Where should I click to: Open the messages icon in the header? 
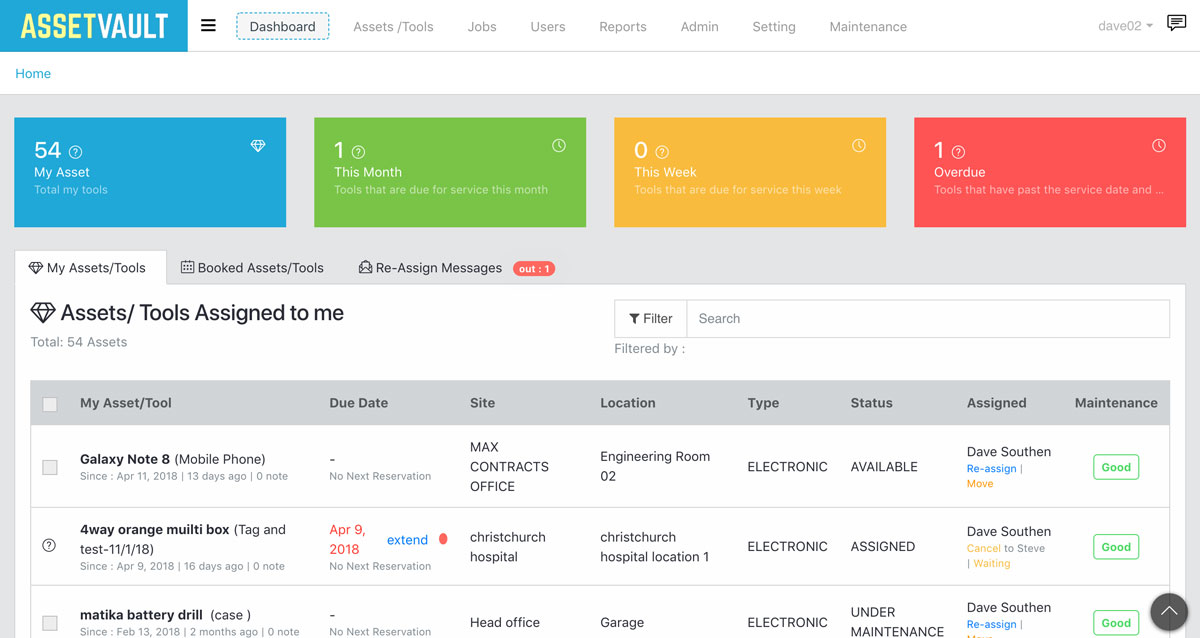tap(1176, 22)
